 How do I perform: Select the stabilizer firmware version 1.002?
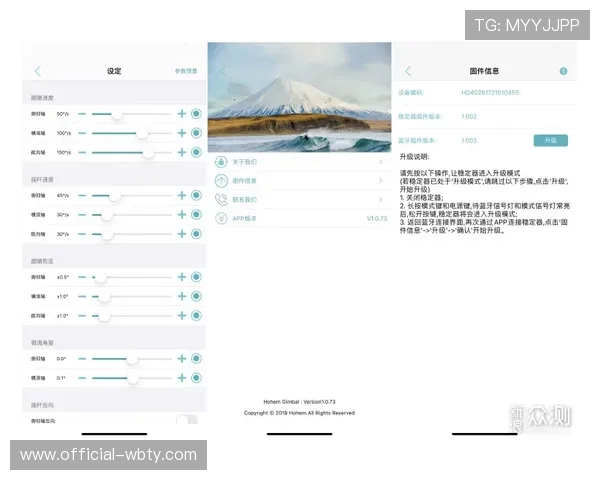click(x=469, y=116)
